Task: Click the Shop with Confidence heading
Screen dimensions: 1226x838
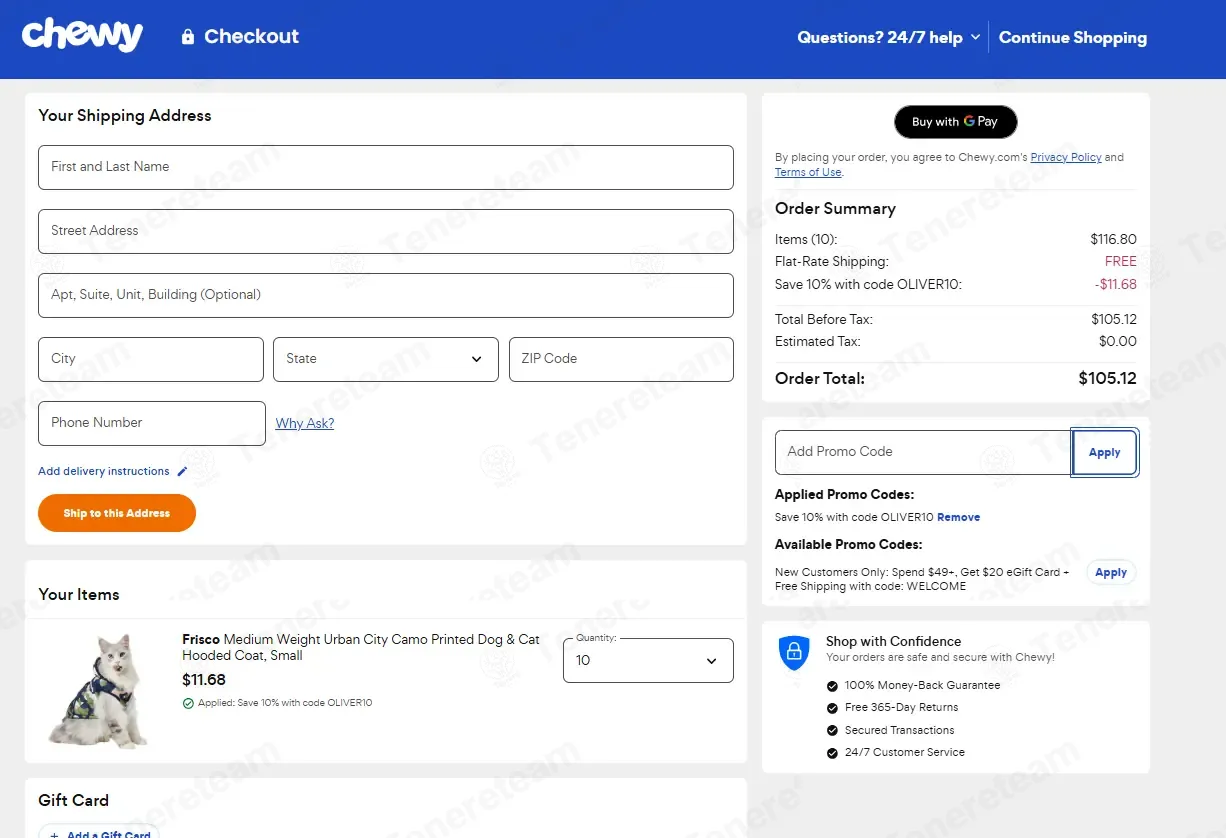Action: click(x=893, y=642)
